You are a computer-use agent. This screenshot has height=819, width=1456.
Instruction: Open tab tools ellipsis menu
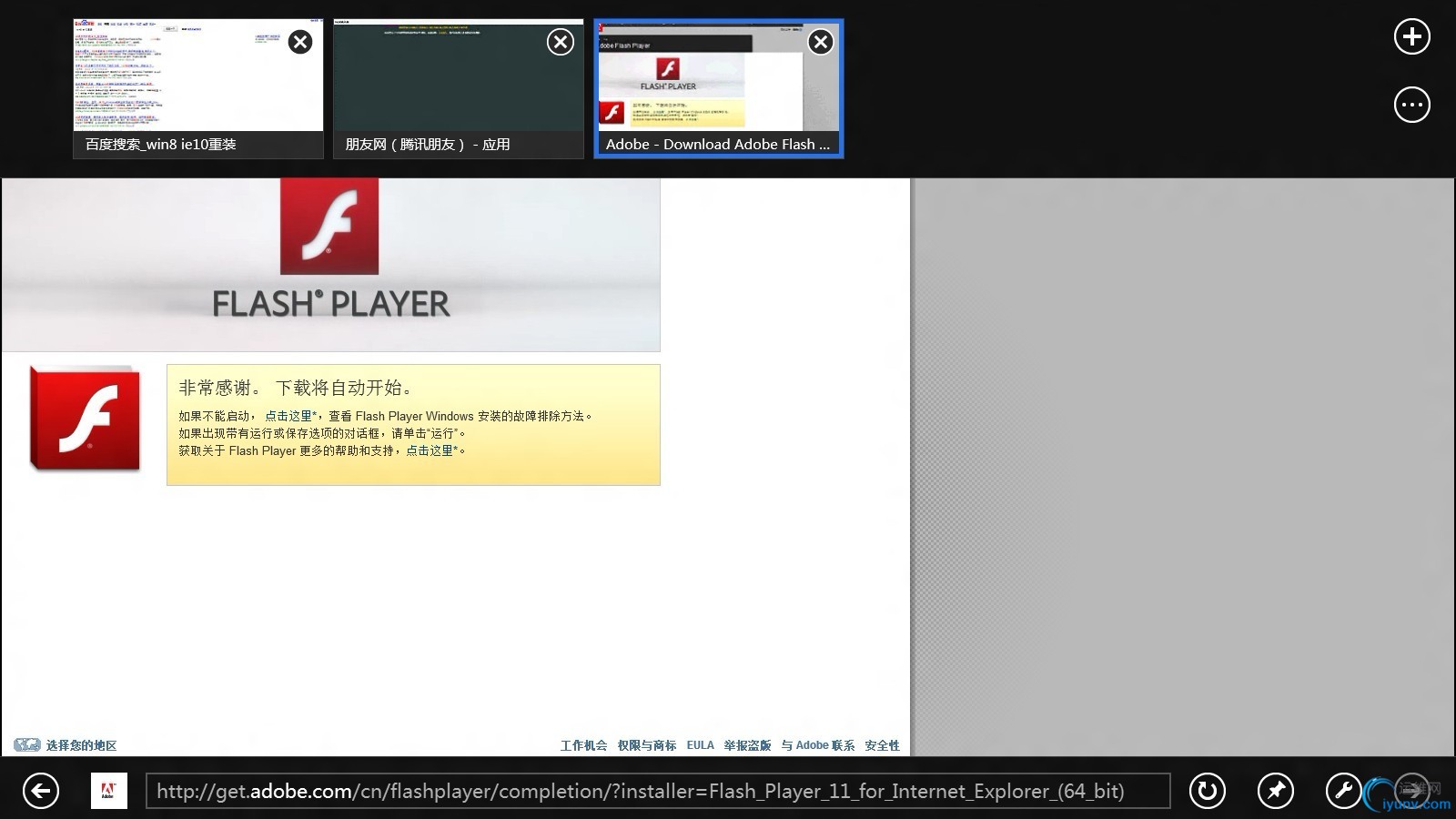coord(1412,105)
